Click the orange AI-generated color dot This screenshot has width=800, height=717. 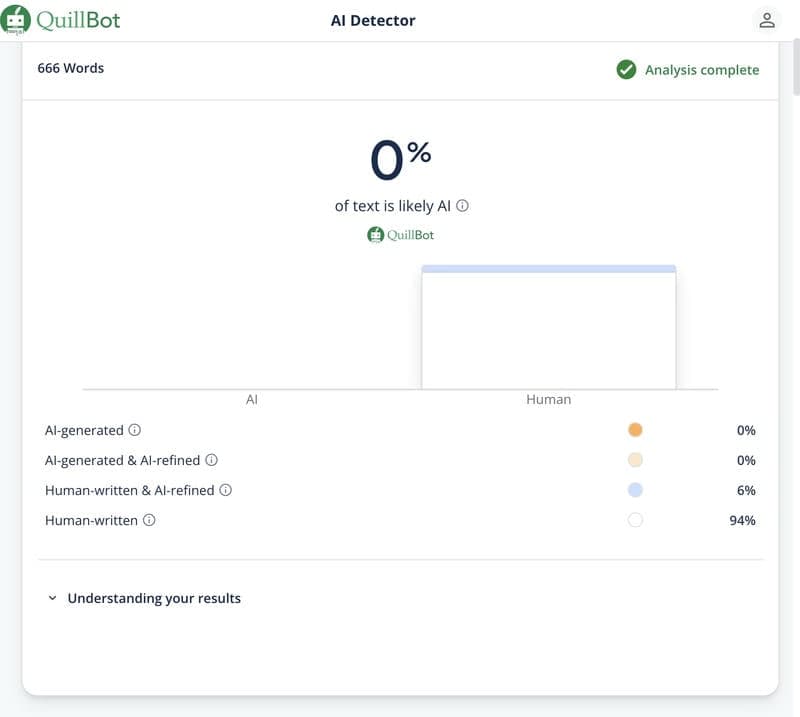pyautogui.click(x=635, y=430)
